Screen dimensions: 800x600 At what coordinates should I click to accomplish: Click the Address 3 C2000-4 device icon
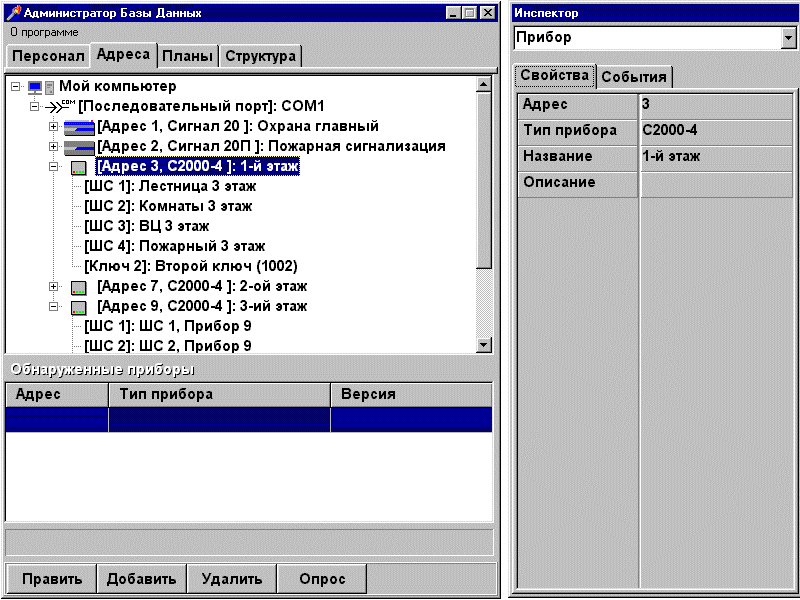(78, 167)
